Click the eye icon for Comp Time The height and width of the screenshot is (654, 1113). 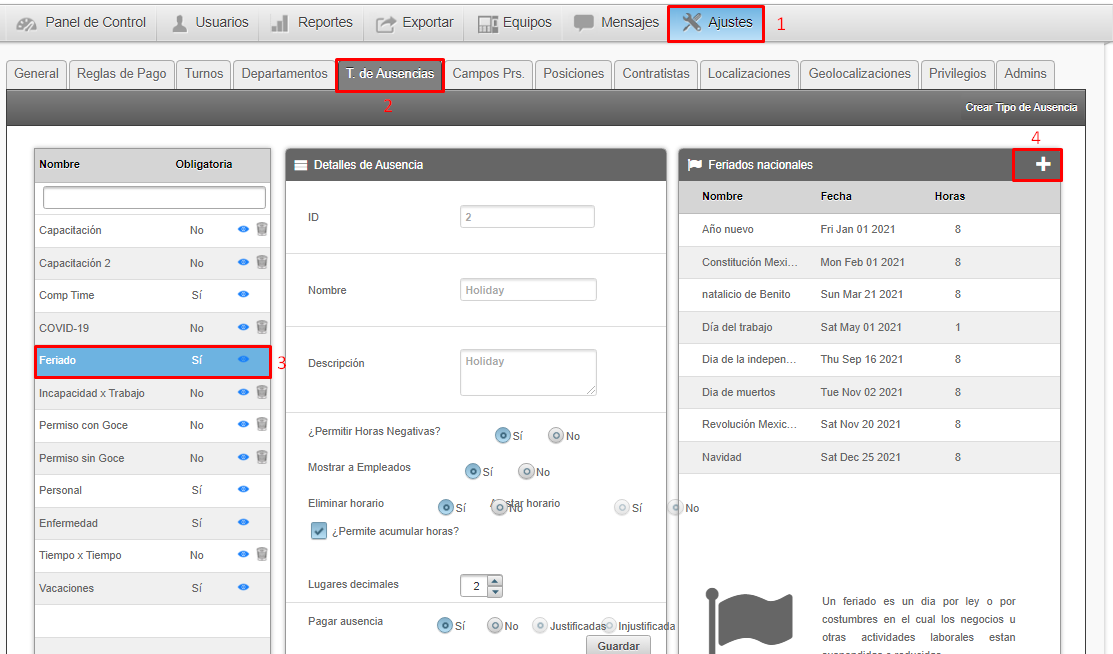[243, 295]
